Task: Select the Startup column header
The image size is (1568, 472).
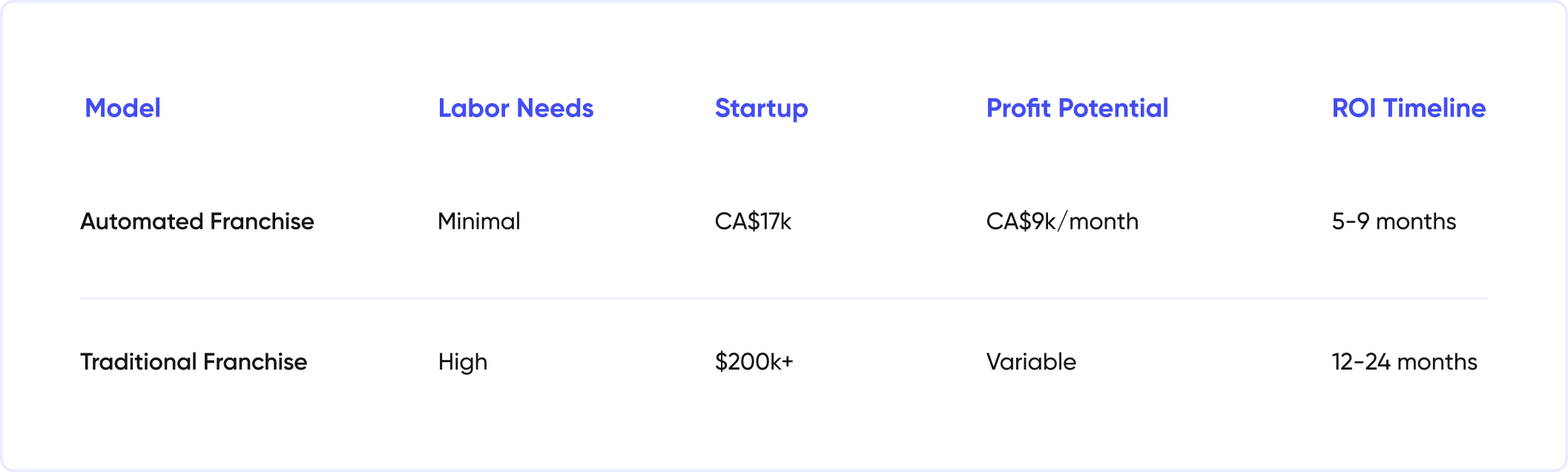Action: pos(761,108)
